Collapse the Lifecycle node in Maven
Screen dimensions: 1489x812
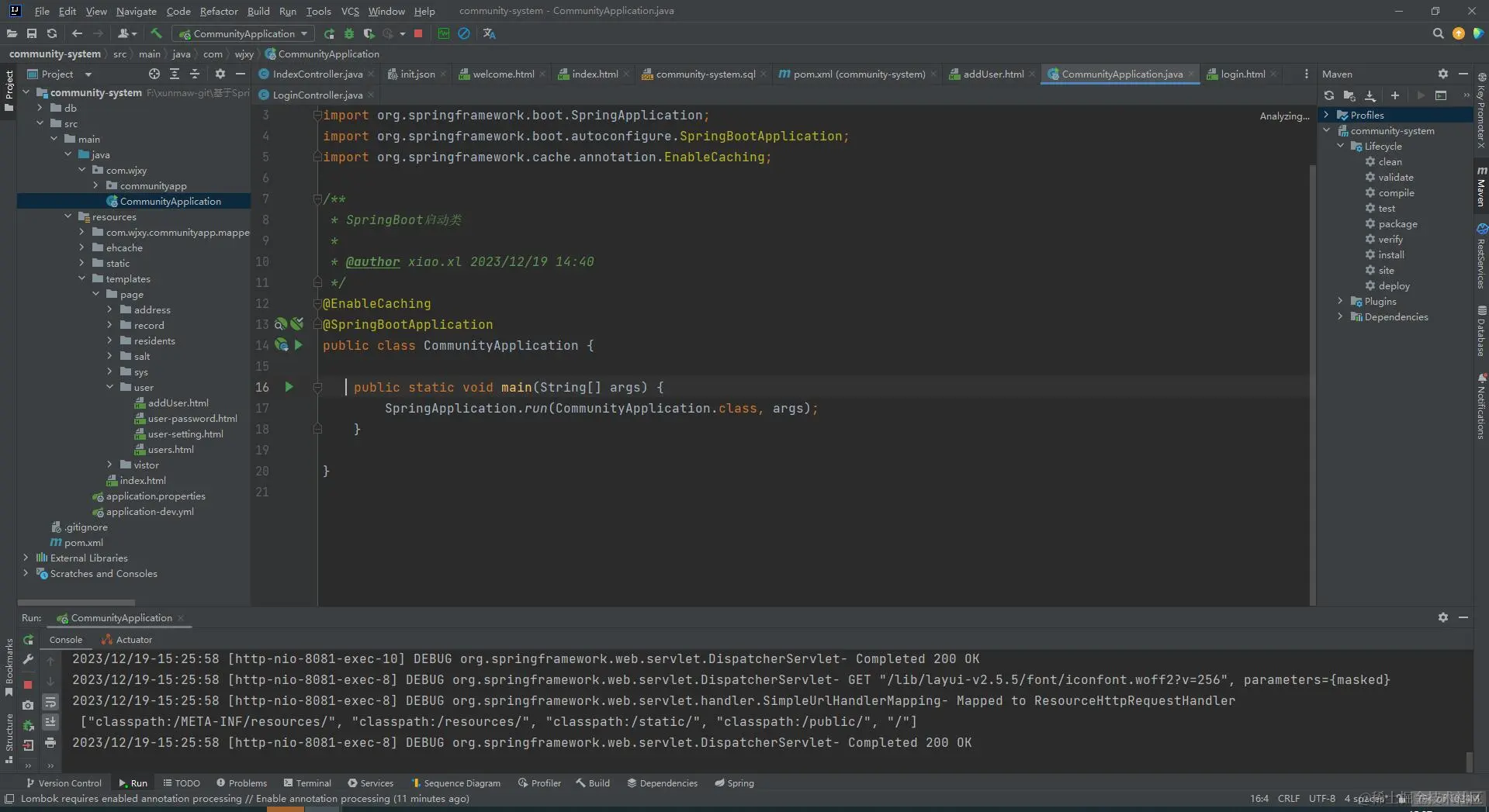pos(1341,146)
